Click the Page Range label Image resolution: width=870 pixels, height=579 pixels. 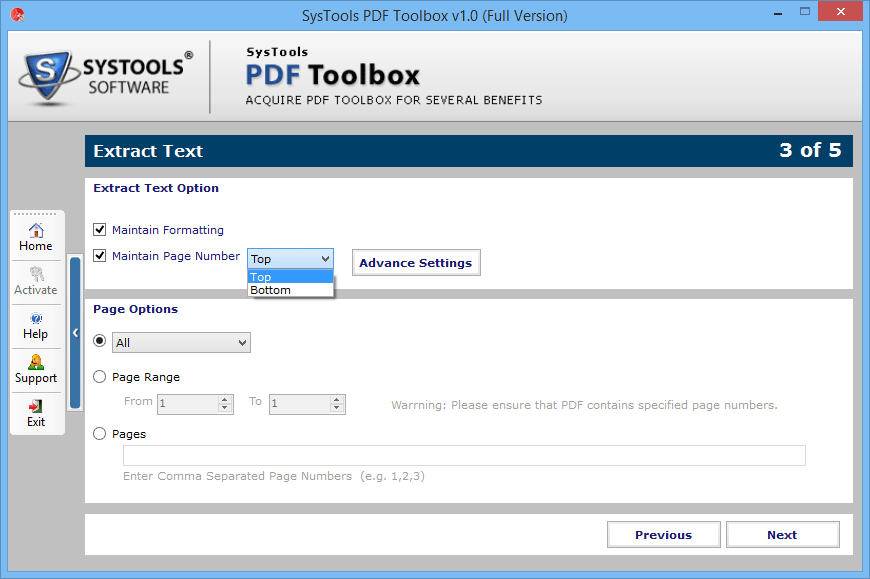[146, 377]
